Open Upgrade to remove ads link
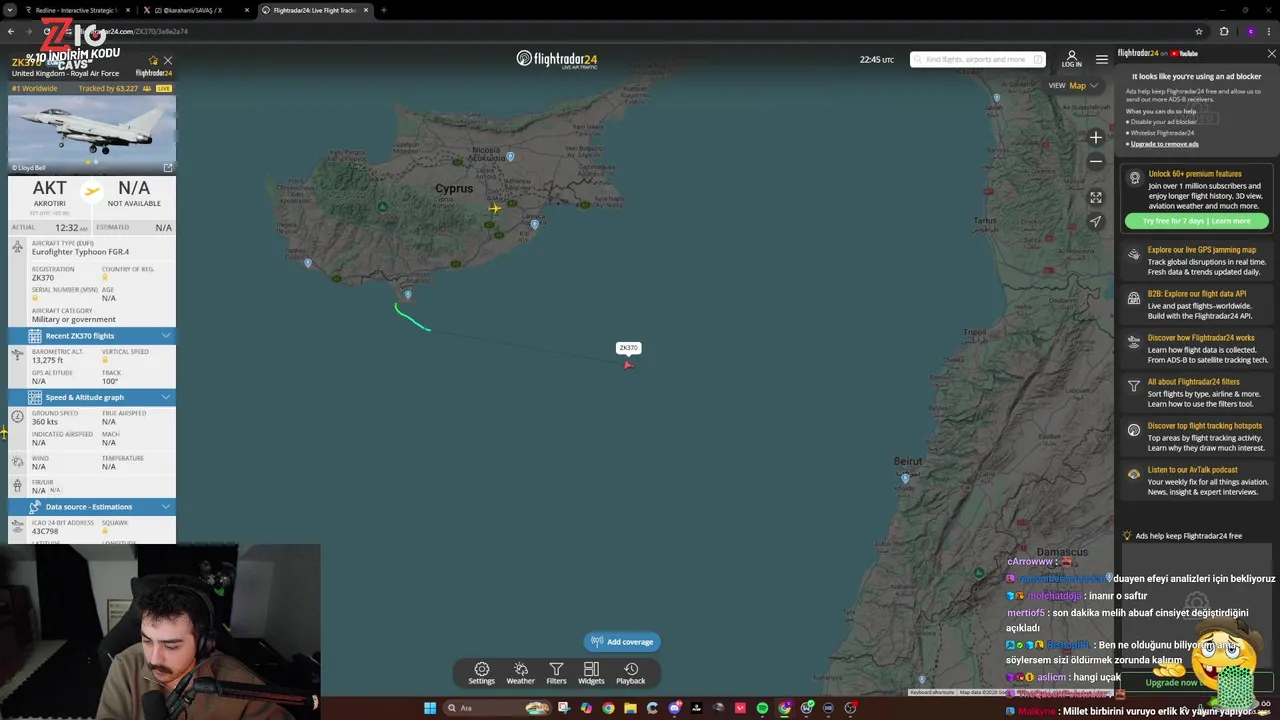1280x720 pixels. coord(1164,144)
